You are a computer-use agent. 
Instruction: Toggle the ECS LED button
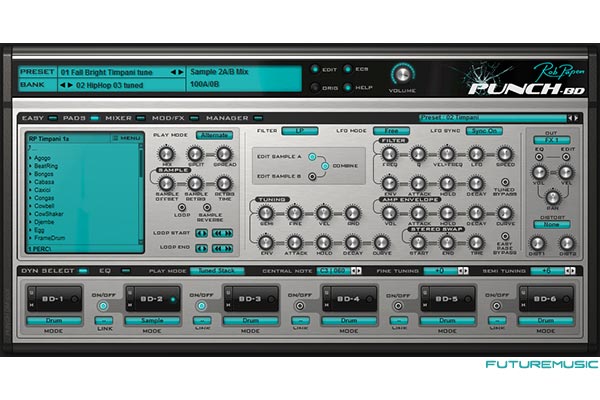pos(348,69)
